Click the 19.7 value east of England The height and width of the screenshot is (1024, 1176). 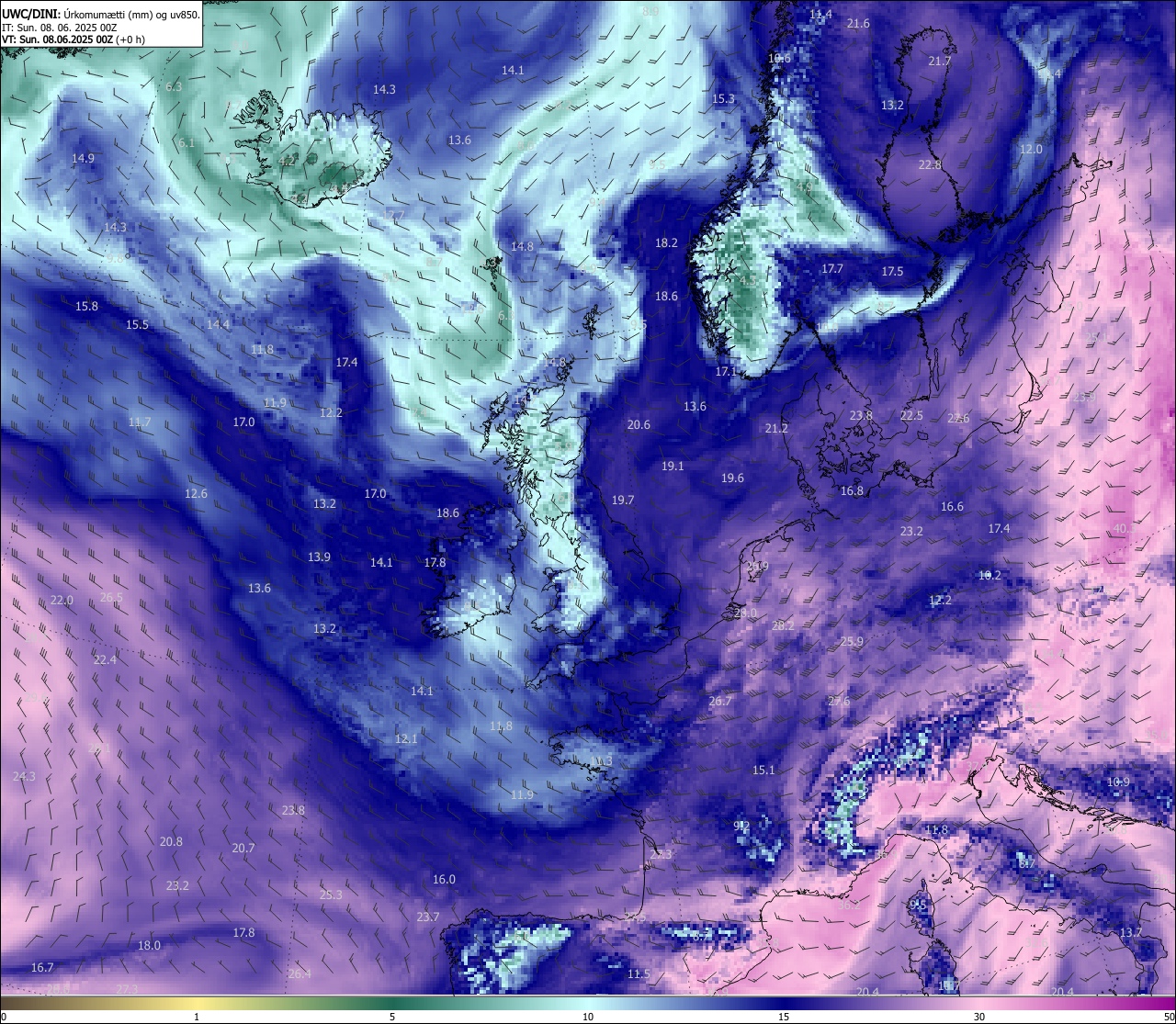click(x=623, y=500)
